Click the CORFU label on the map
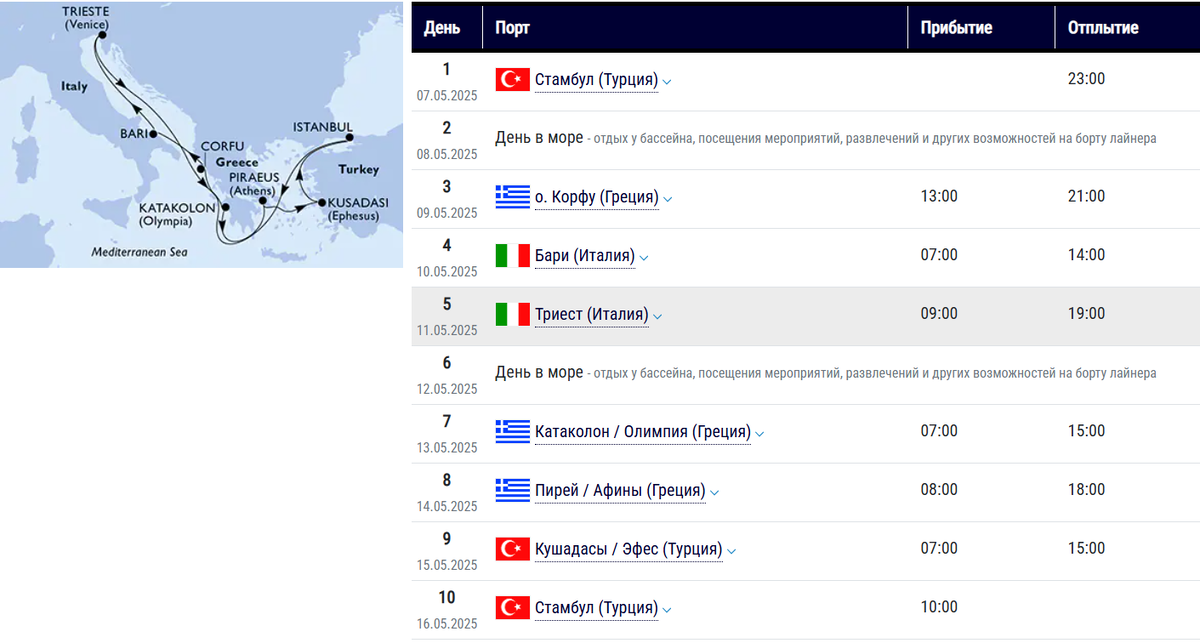1200x643 pixels. pyautogui.click(x=222, y=146)
